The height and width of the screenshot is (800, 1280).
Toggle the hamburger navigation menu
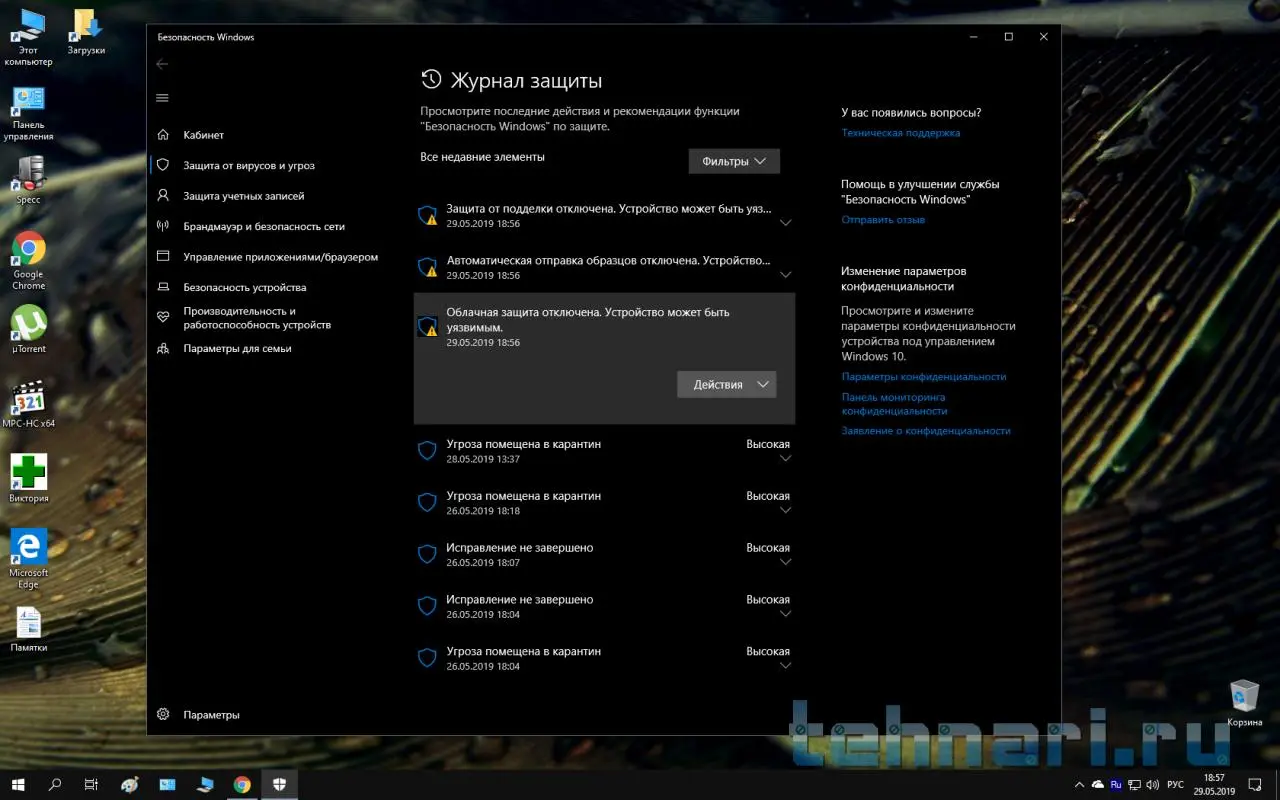click(x=162, y=97)
